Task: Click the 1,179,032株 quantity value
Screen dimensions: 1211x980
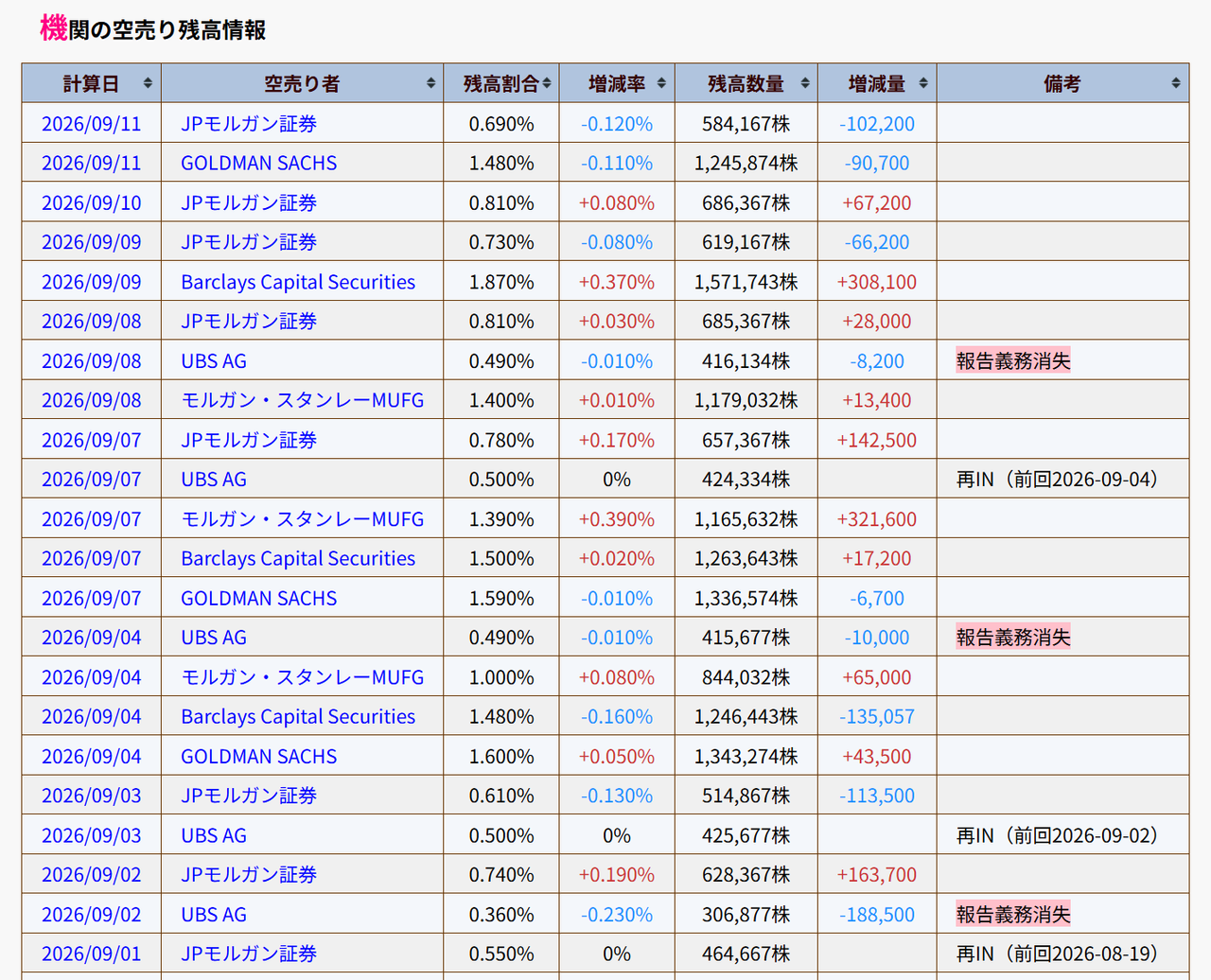Action: point(746,400)
